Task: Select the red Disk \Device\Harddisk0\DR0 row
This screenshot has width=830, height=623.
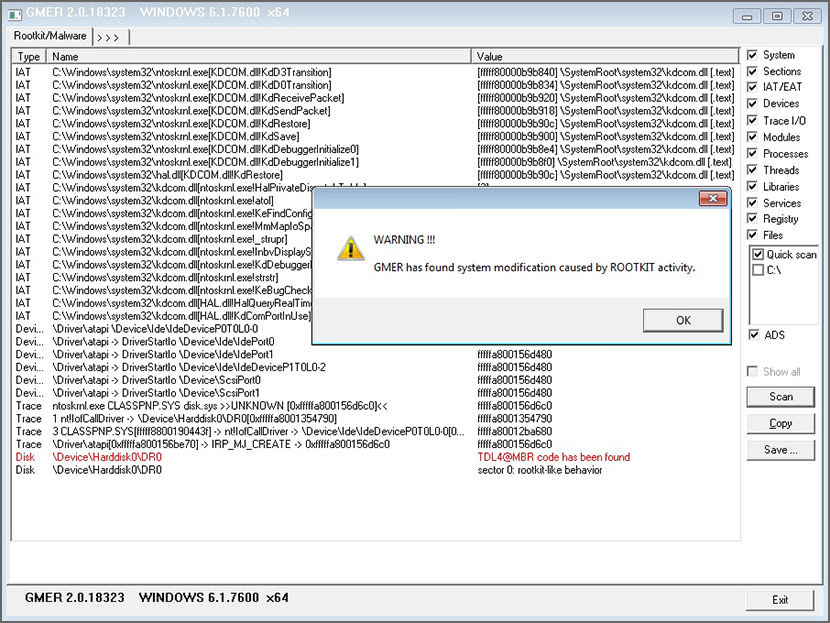Action: [375, 457]
